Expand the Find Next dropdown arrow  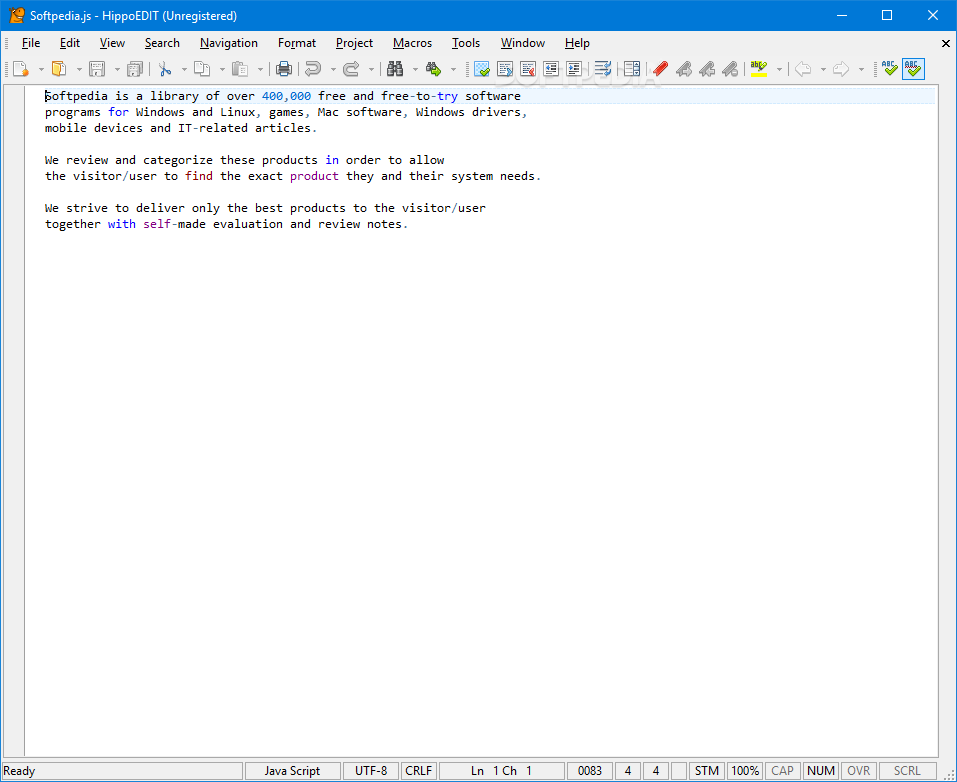click(x=453, y=70)
